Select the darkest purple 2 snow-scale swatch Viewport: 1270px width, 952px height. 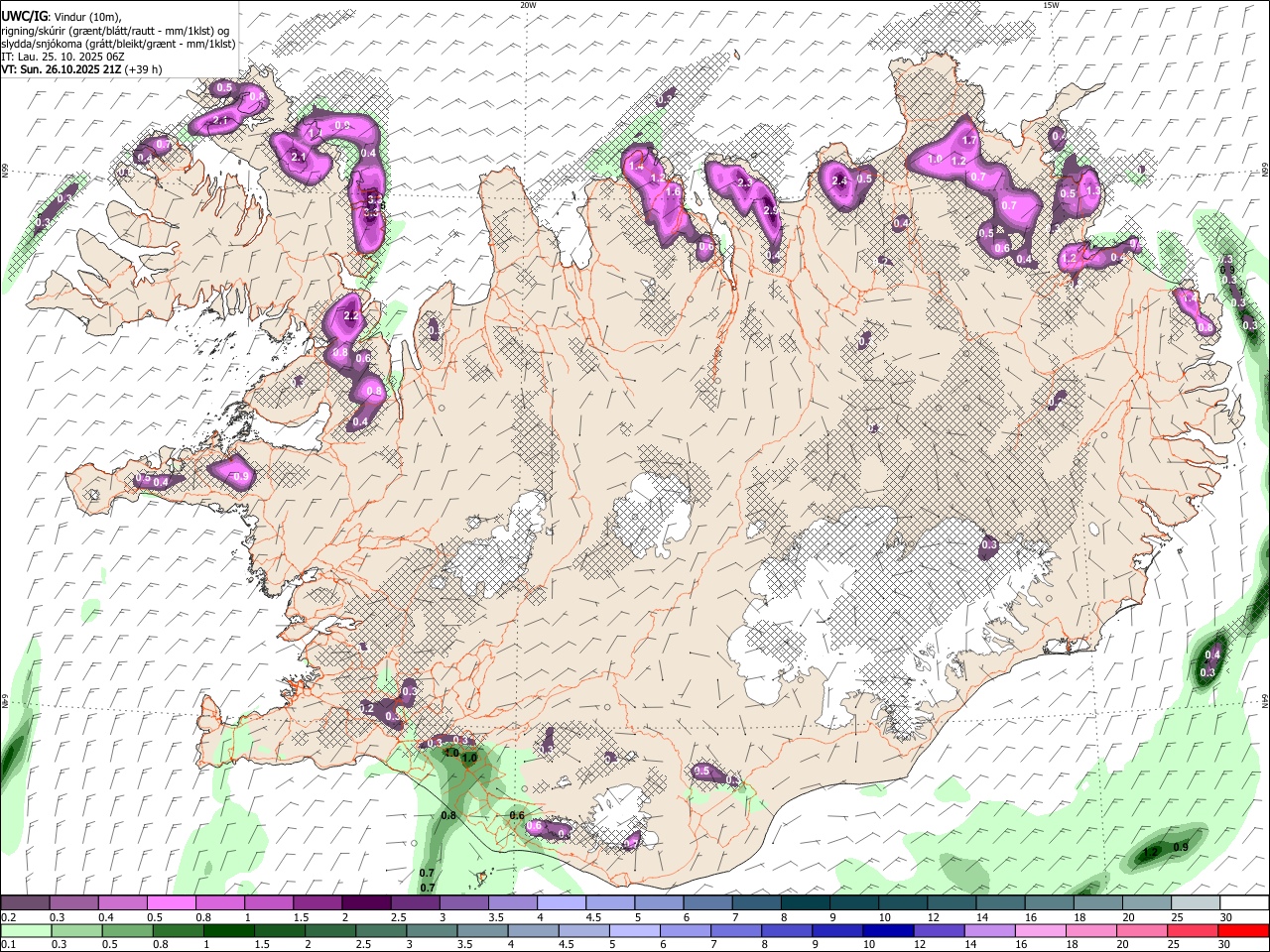[366, 903]
